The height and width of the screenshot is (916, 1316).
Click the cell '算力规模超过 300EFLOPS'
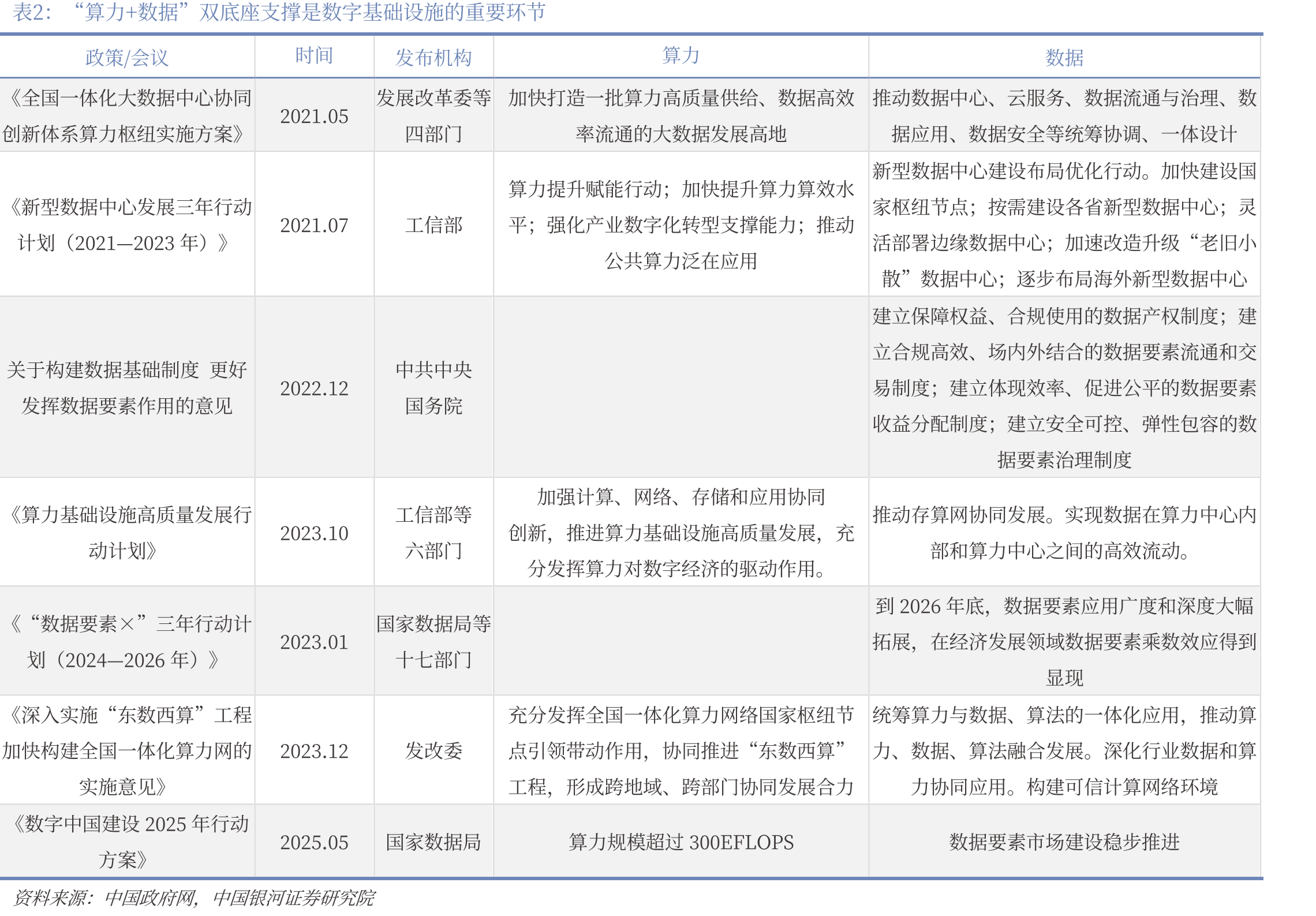point(681,842)
